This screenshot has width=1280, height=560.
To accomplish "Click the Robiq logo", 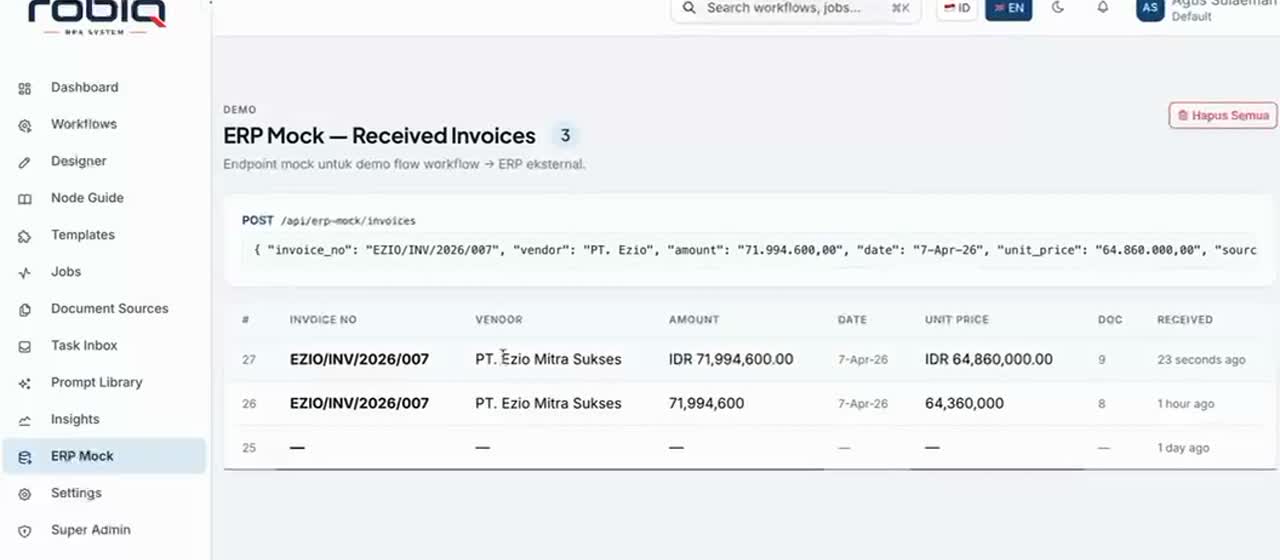I will coord(97,17).
